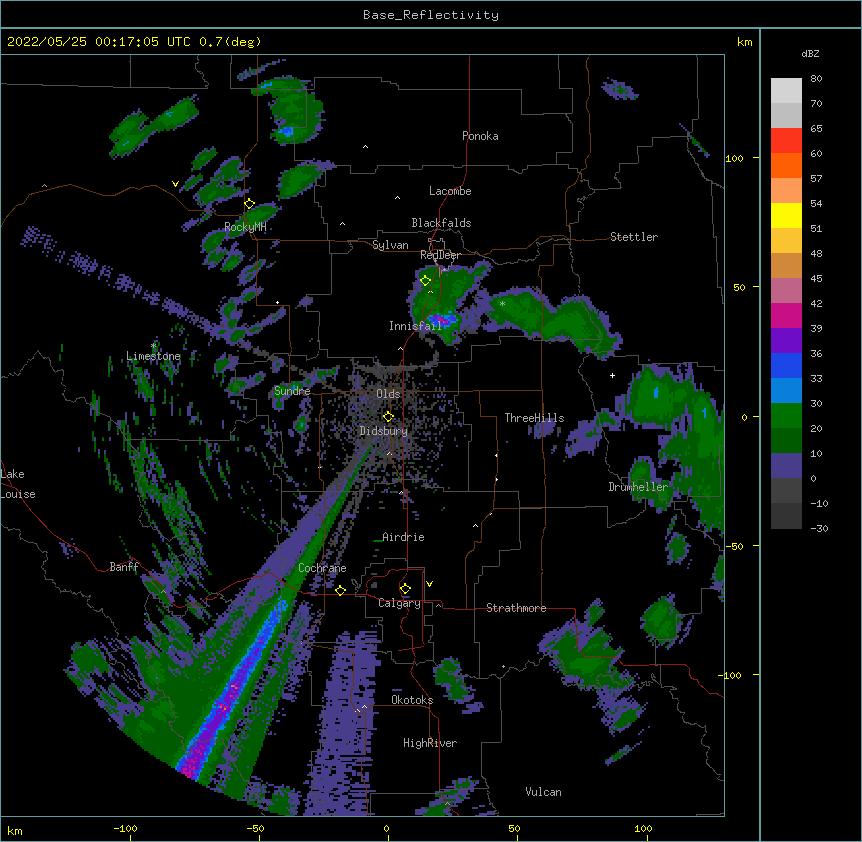
Task: Click the Calgary city label
Action: 399,603
